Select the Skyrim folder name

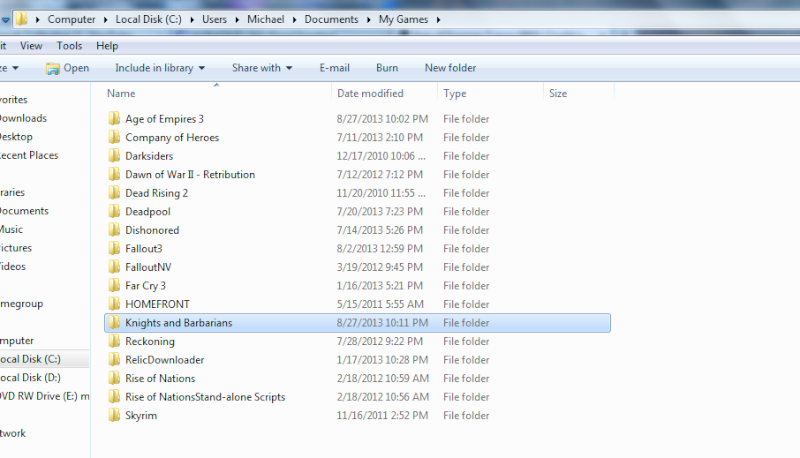pyautogui.click(x=141, y=416)
